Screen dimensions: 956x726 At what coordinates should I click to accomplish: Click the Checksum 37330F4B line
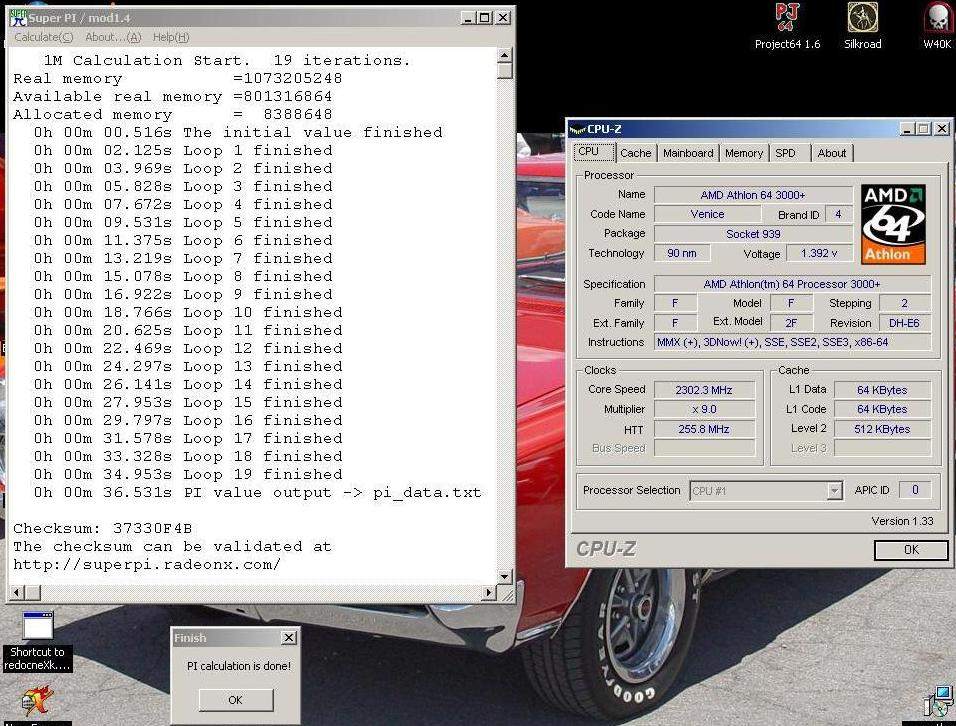pos(102,528)
